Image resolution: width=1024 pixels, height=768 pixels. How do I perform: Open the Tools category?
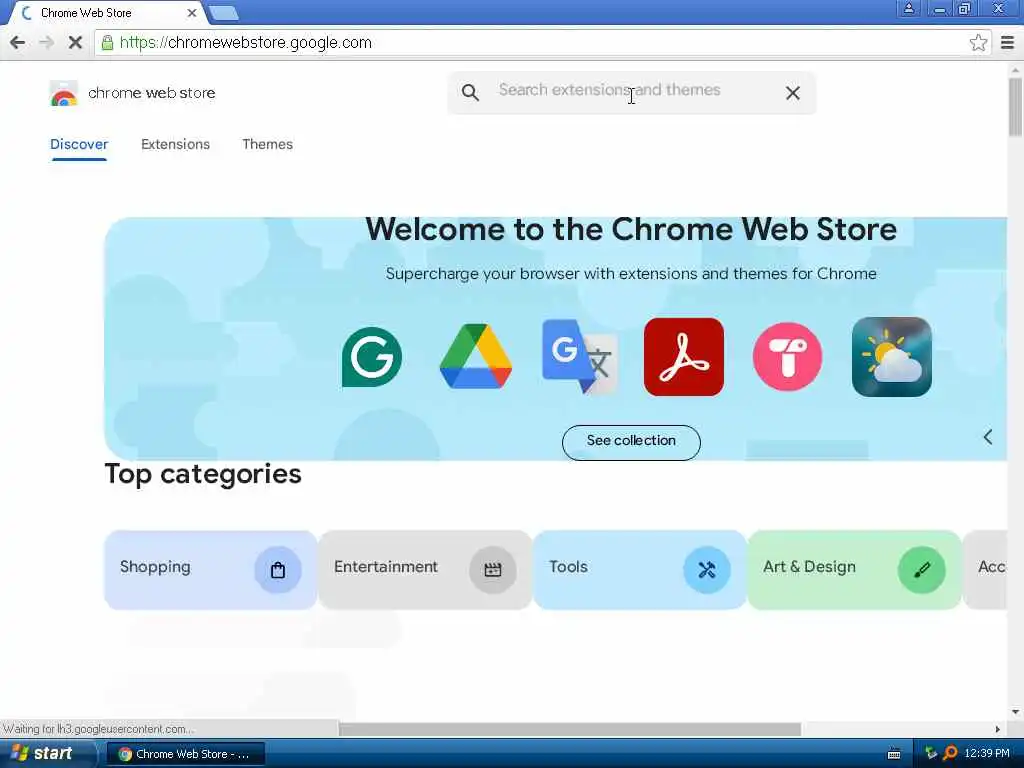[x=639, y=569]
